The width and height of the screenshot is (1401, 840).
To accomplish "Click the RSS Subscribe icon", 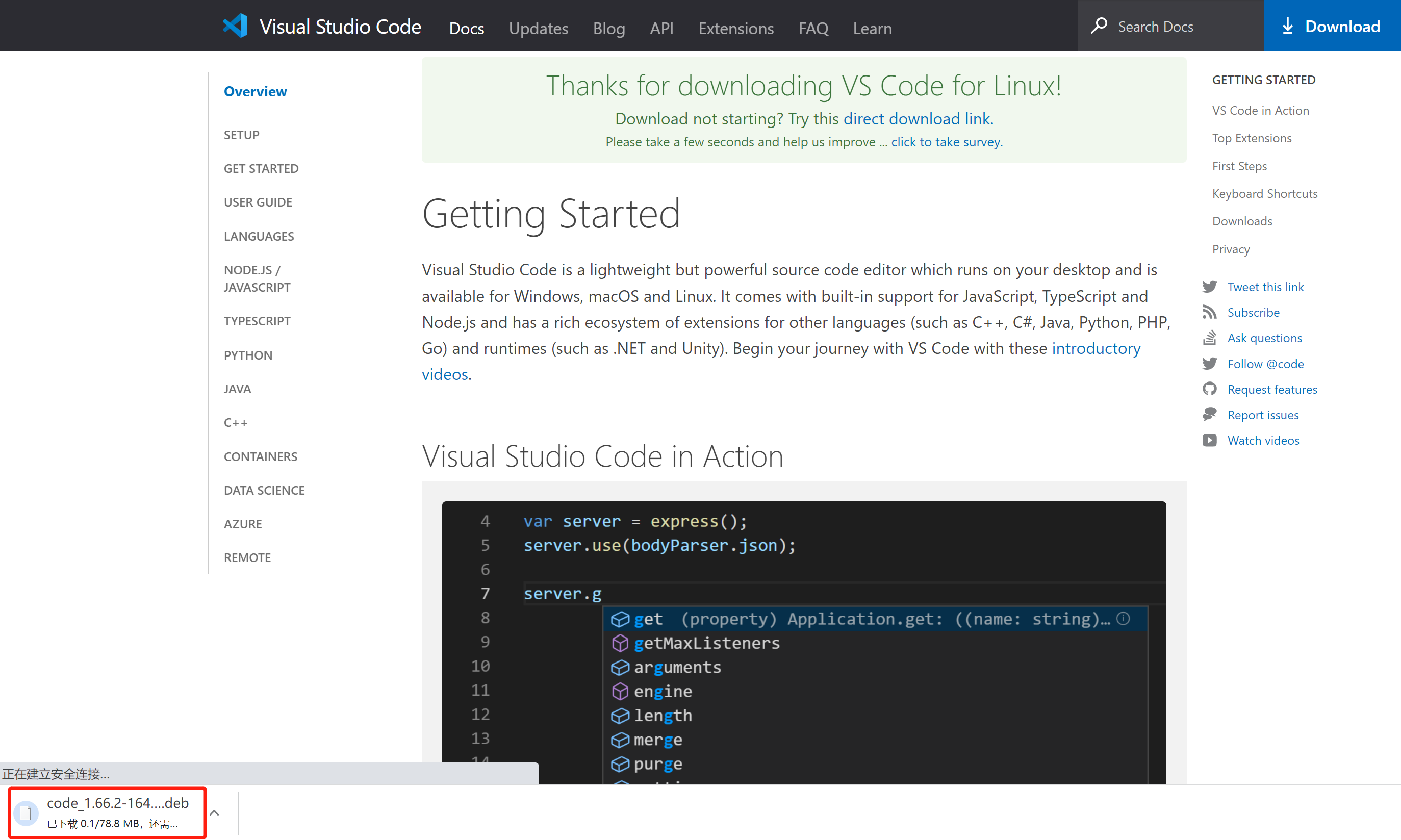I will click(1210, 313).
